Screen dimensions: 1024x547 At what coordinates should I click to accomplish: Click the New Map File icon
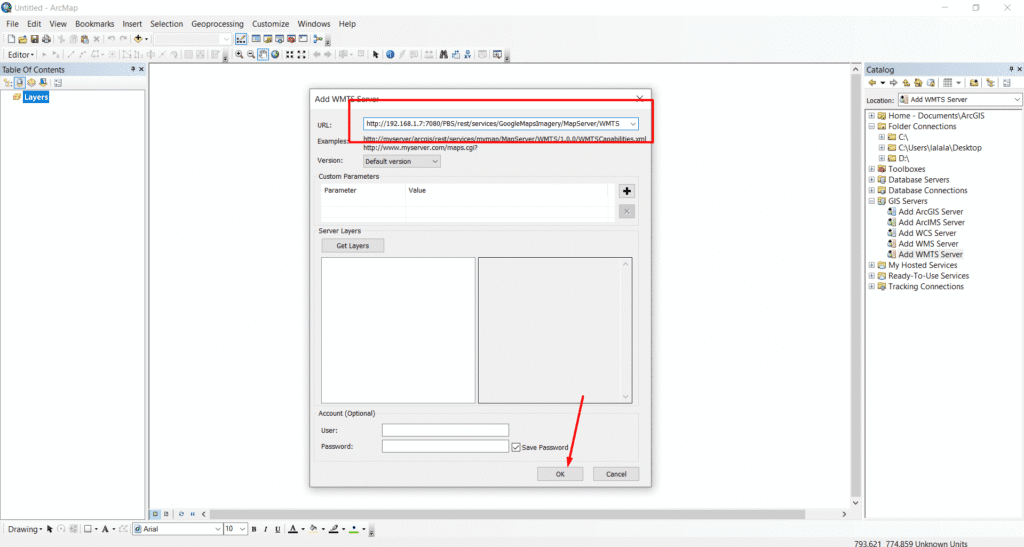coord(11,39)
